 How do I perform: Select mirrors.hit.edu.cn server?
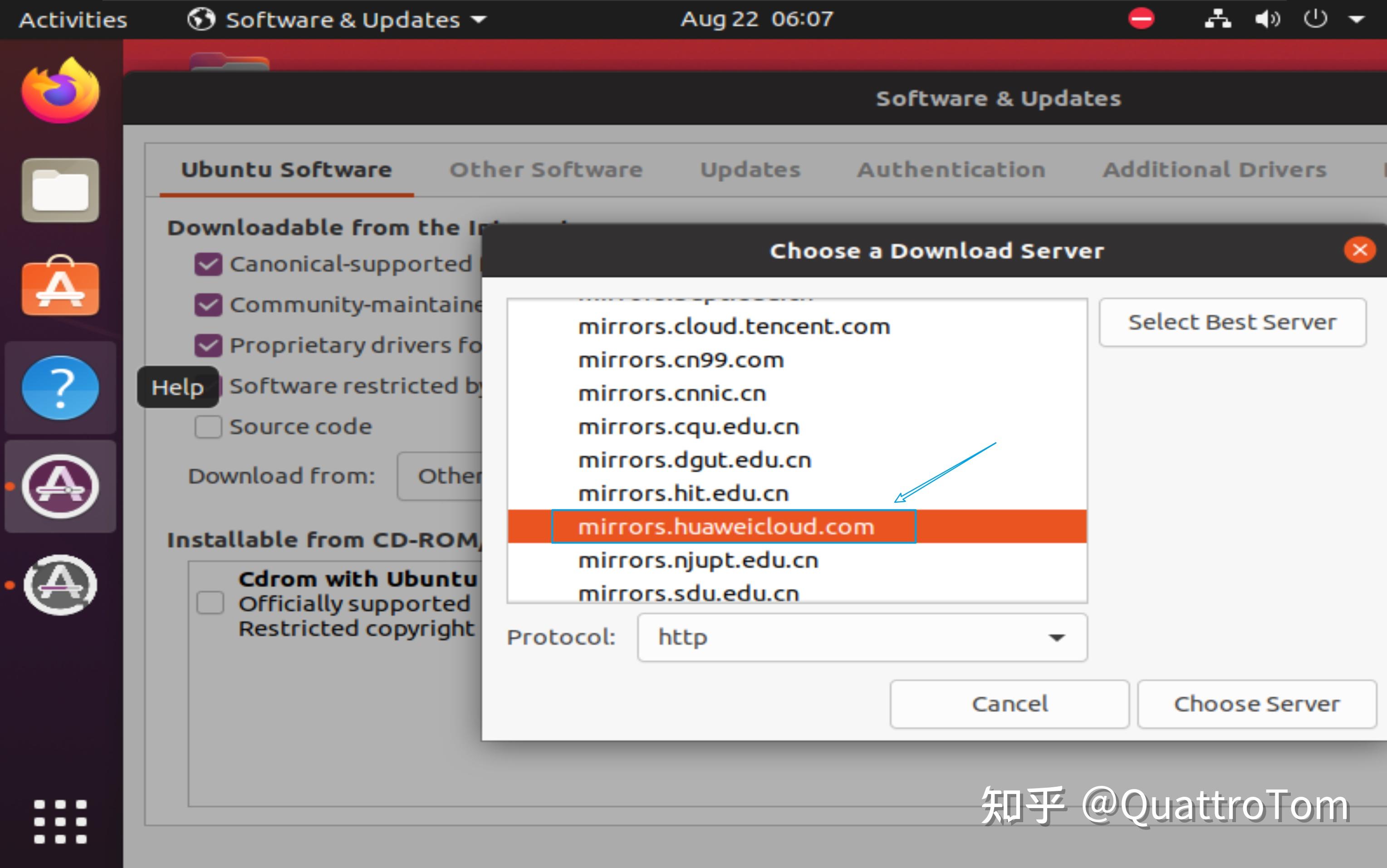pyautogui.click(x=797, y=493)
